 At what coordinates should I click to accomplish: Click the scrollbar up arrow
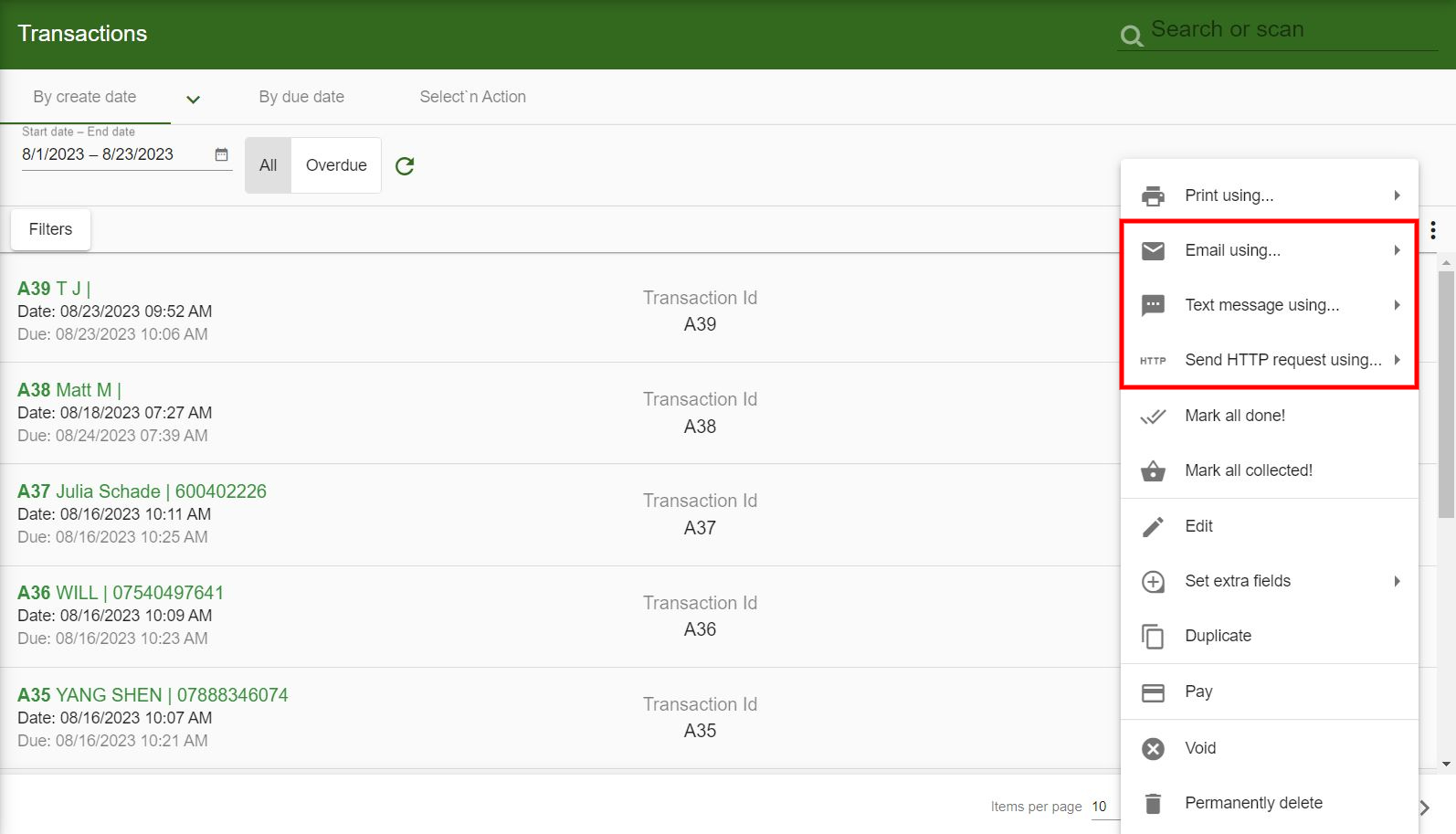click(1446, 262)
